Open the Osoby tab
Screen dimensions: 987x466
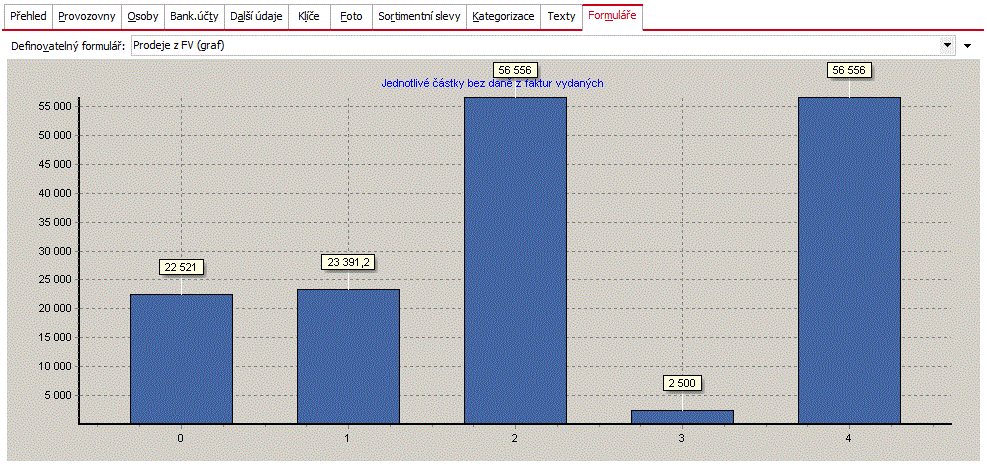coord(143,16)
